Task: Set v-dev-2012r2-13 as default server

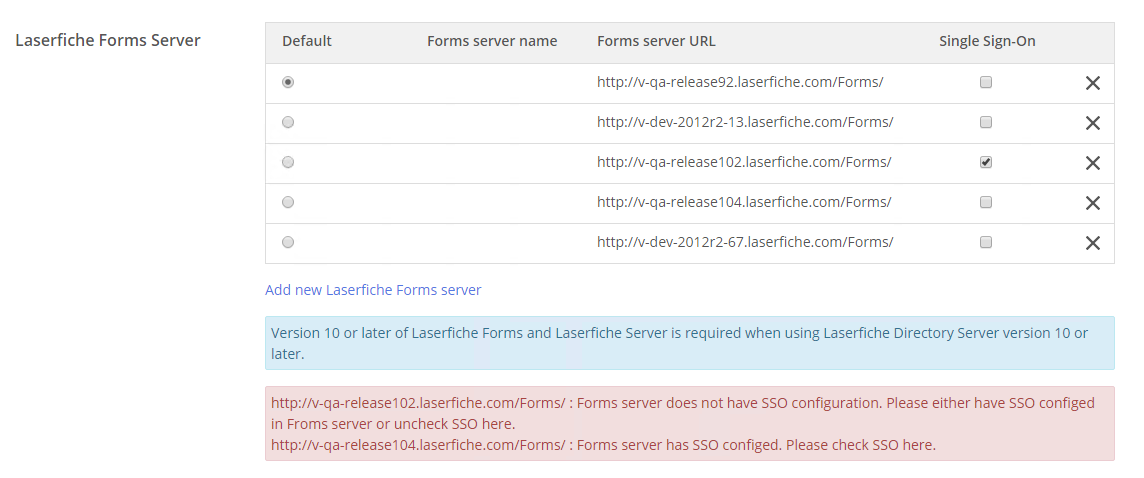Action: tap(288, 123)
